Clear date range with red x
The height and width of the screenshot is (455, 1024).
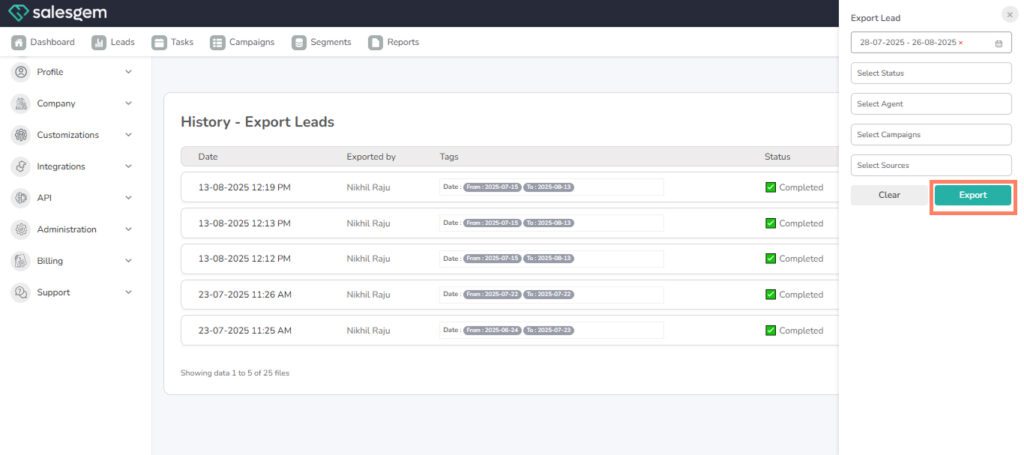tap(961, 43)
